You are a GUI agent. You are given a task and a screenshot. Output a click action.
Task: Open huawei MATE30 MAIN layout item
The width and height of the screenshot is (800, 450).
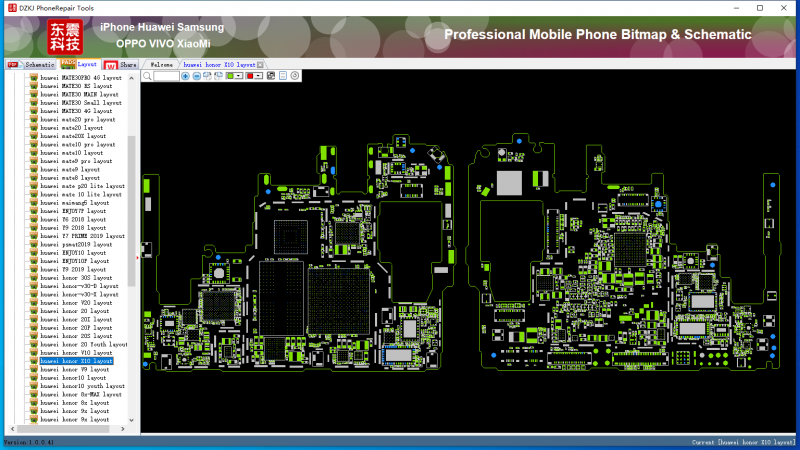pos(79,94)
